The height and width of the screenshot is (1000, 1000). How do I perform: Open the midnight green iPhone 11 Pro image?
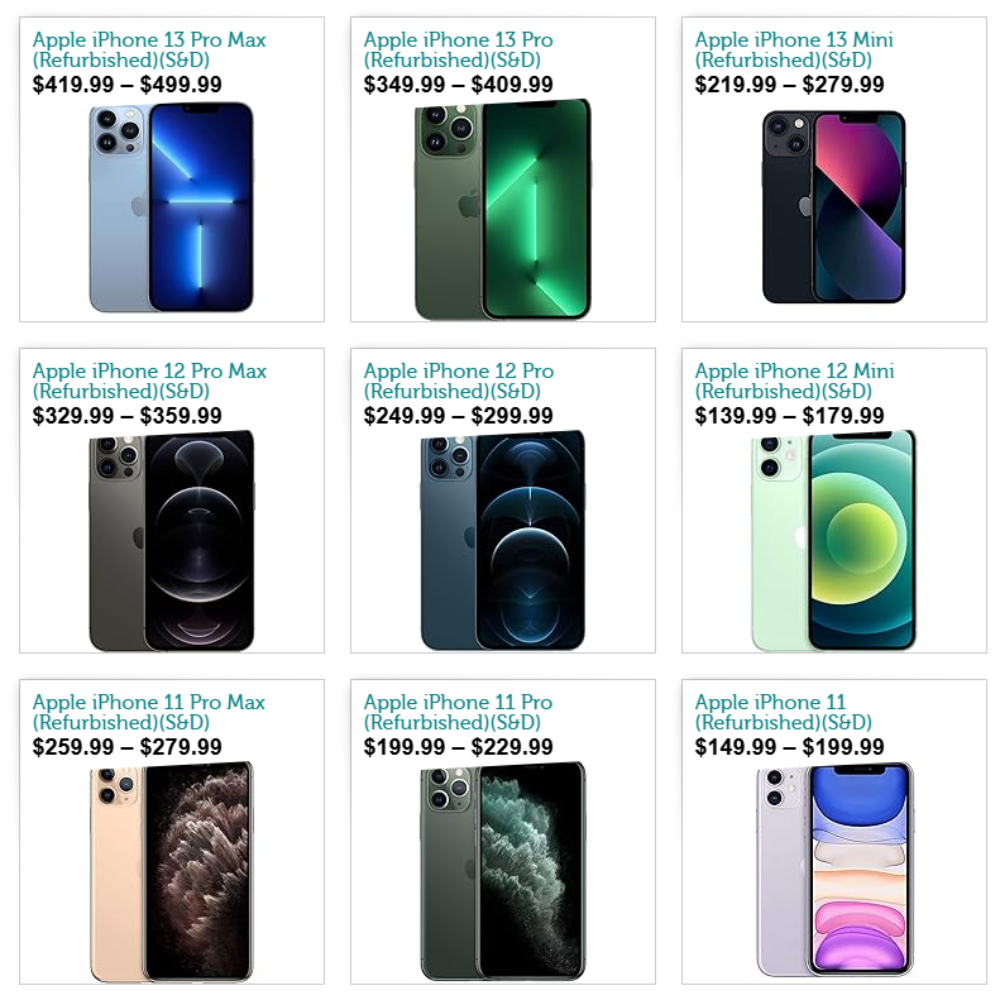pos(503,872)
